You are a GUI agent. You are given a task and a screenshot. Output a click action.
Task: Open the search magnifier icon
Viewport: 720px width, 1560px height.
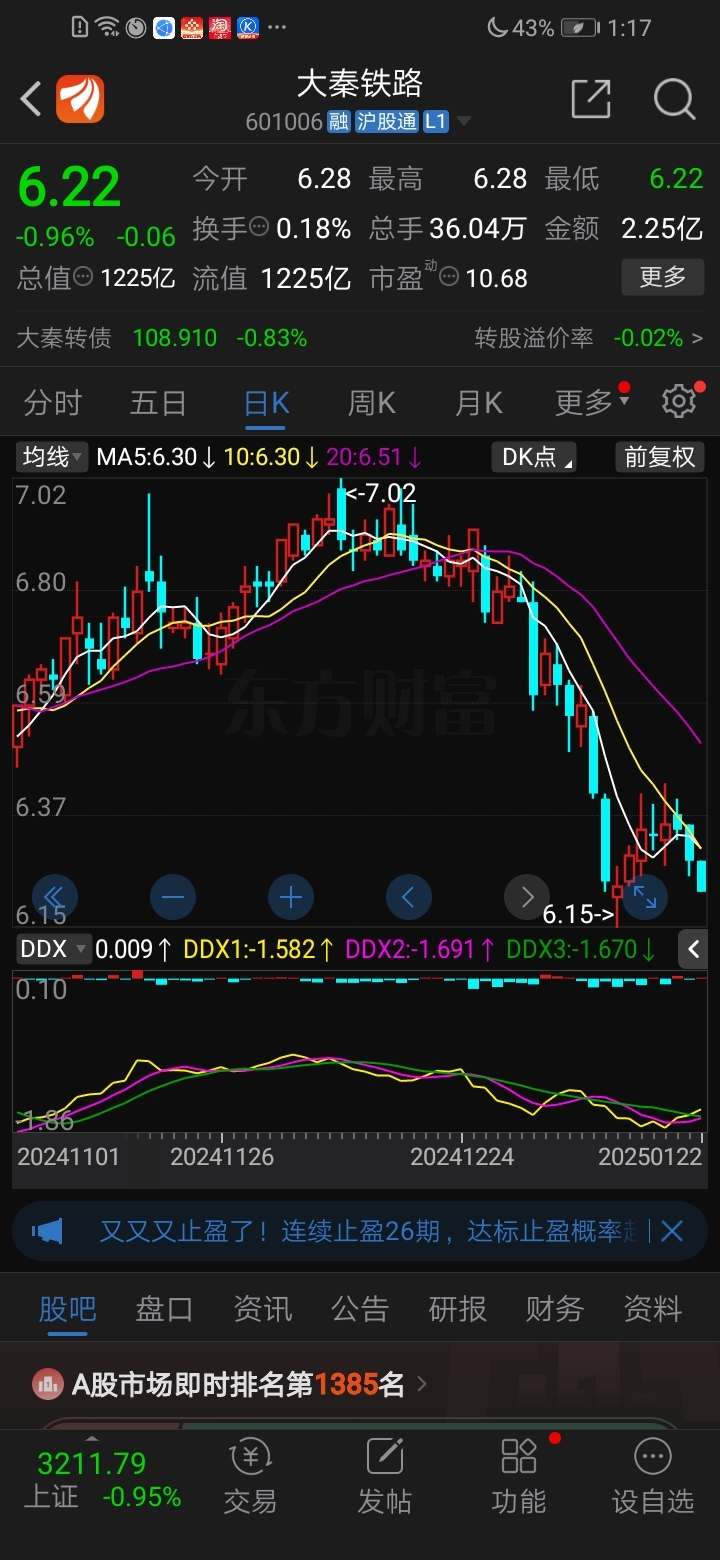[674, 99]
